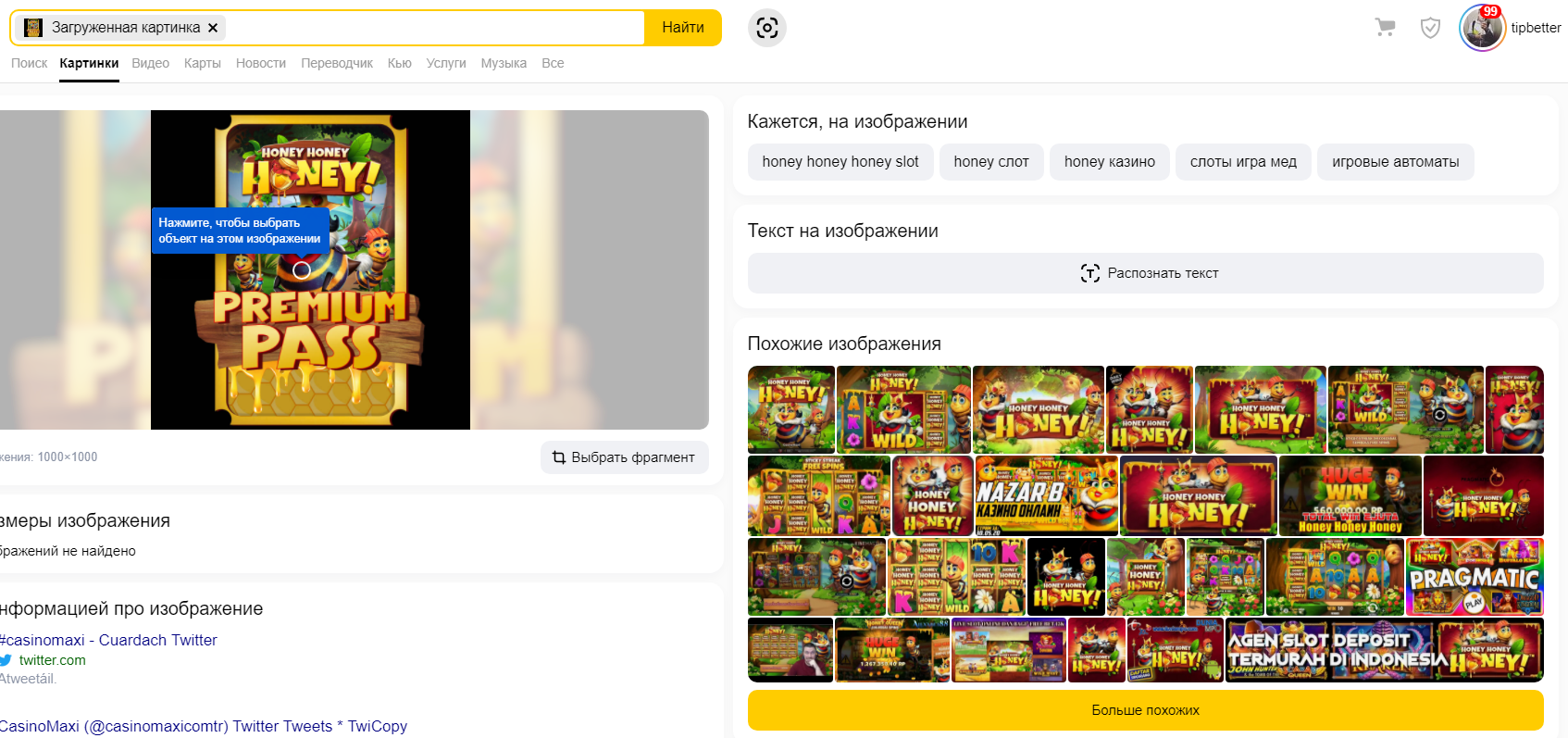Open the tipbetter profile avatar
Screen dimensions: 1568x738
1482,29
